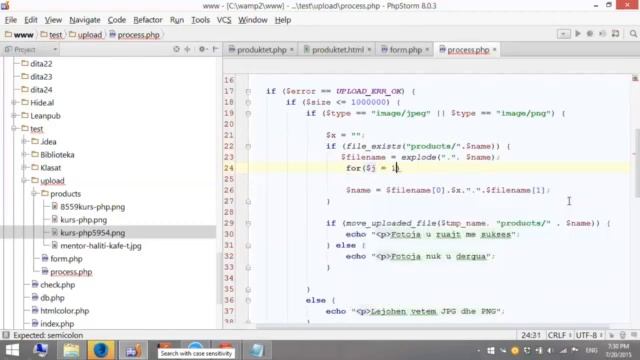Open the VCS menu
The image size is (640, 360).
[224, 20]
